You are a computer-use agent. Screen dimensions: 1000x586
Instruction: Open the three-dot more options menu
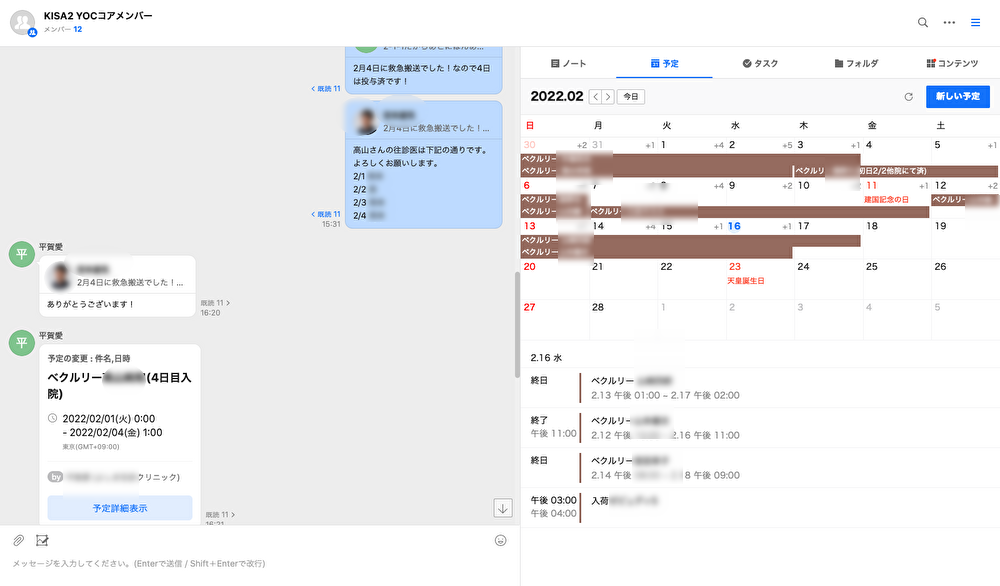[949, 22]
